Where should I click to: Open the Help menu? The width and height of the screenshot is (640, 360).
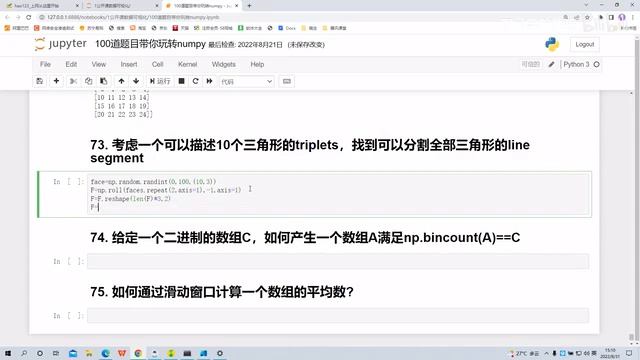[x=257, y=64]
